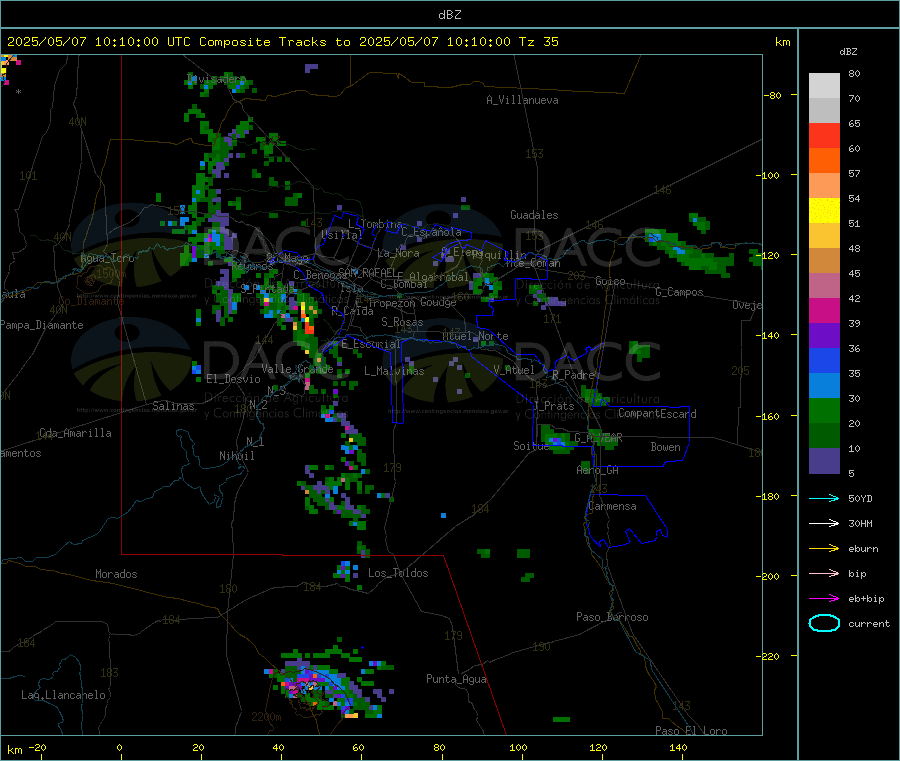This screenshot has width=900, height=761.
Task: Click the Tropezon Goudge label
Action: click(412, 302)
